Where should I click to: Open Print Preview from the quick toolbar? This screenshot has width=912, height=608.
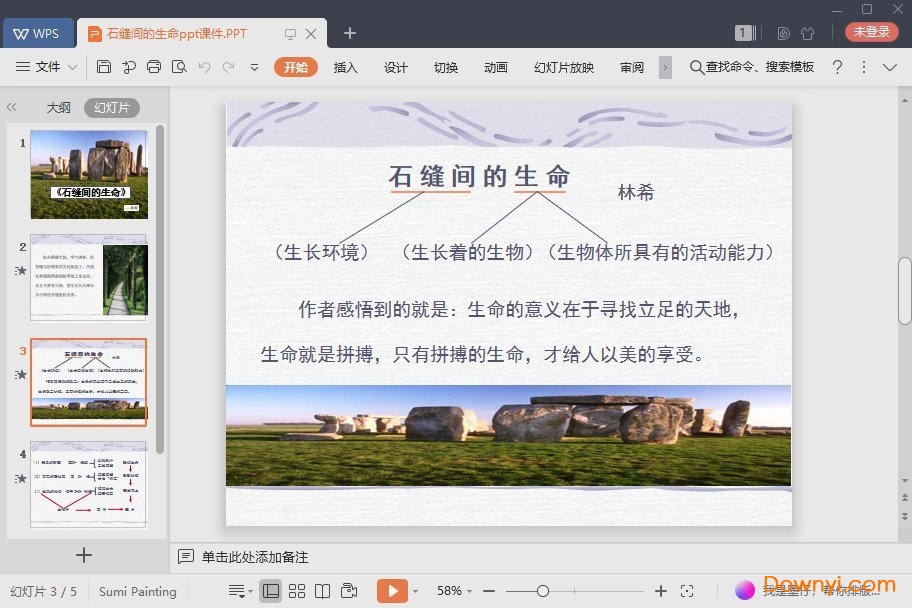179,67
